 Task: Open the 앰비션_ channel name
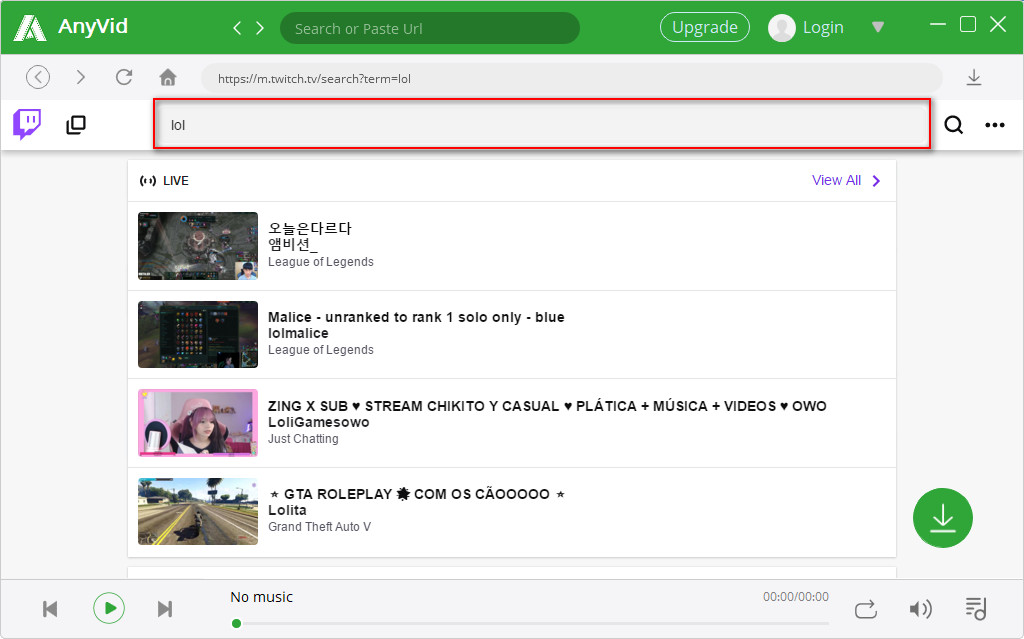pyautogui.click(x=293, y=244)
